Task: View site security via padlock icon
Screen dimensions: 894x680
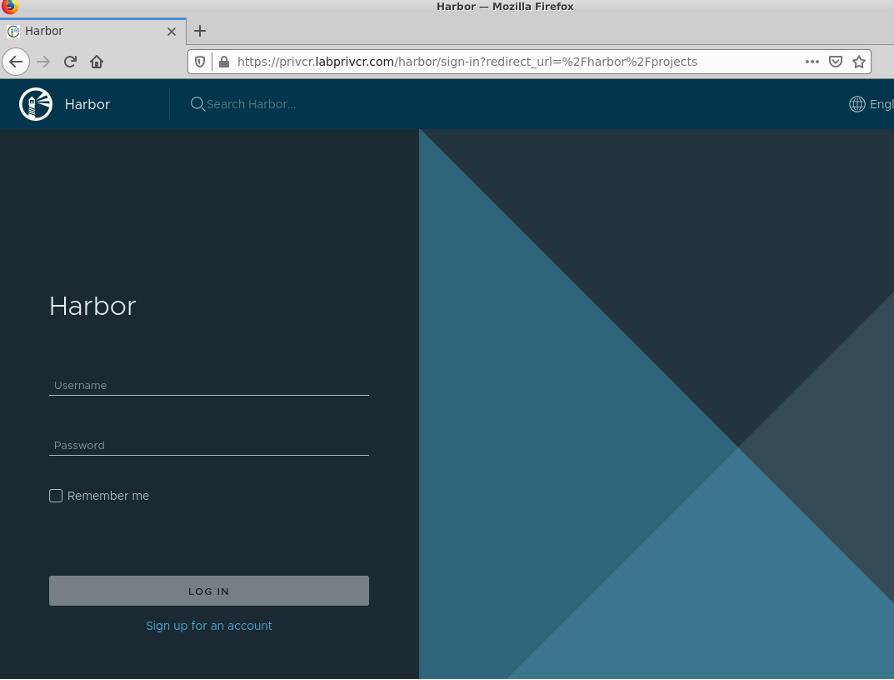Action: [x=225, y=62]
